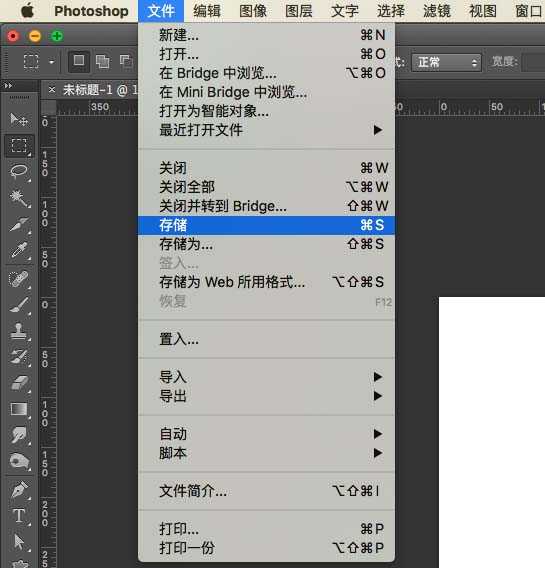Open the 编辑 menu
Screen dimensions: 545x568
point(207,11)
